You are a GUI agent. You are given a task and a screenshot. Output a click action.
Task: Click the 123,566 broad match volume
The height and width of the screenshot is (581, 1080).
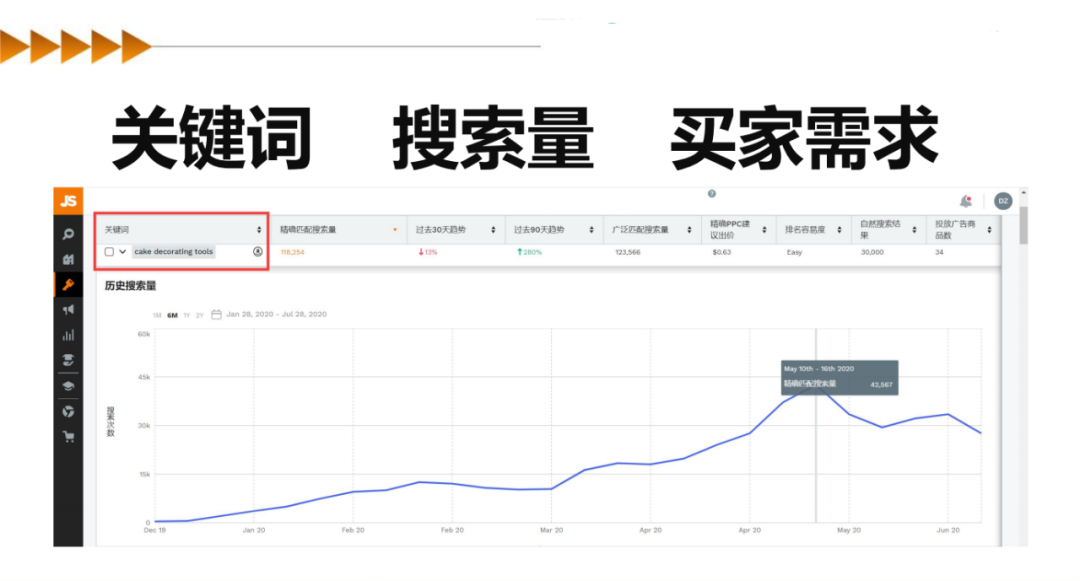point(627,253)
